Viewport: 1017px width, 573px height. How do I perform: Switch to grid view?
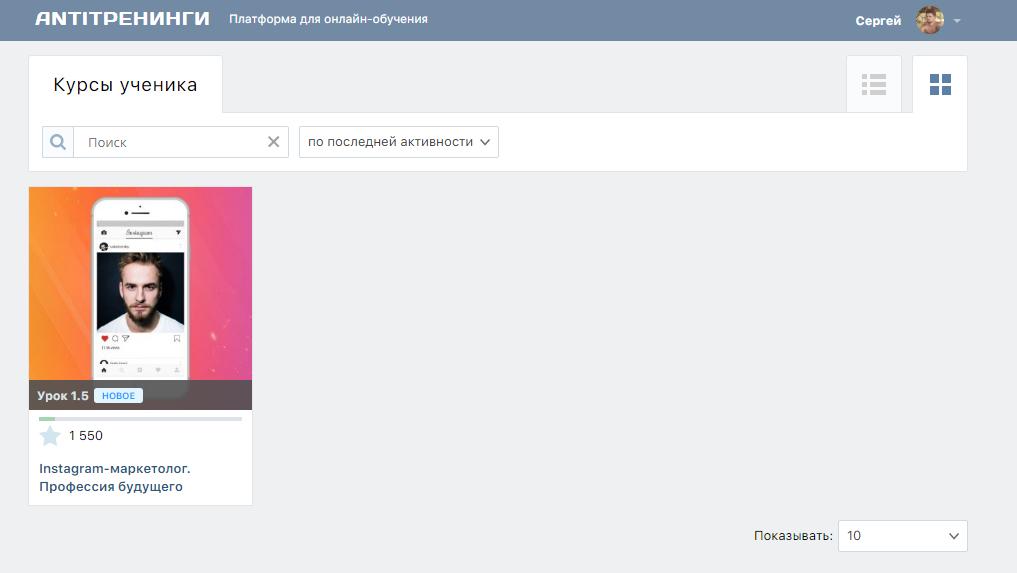pyautogui.click(x=940, y=85)
